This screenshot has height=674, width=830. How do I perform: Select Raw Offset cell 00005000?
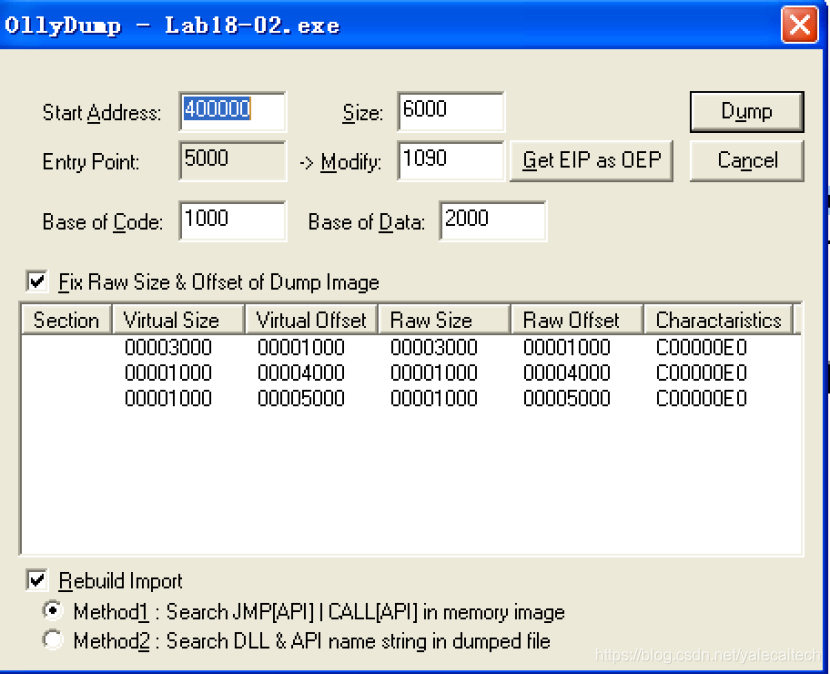[x=567, y=399]
